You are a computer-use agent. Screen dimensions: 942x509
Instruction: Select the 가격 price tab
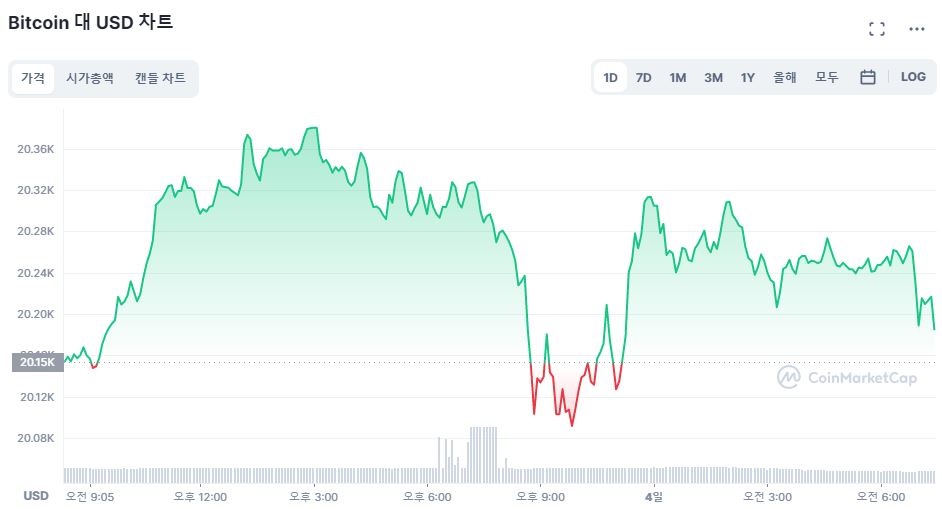pos(33,78)
